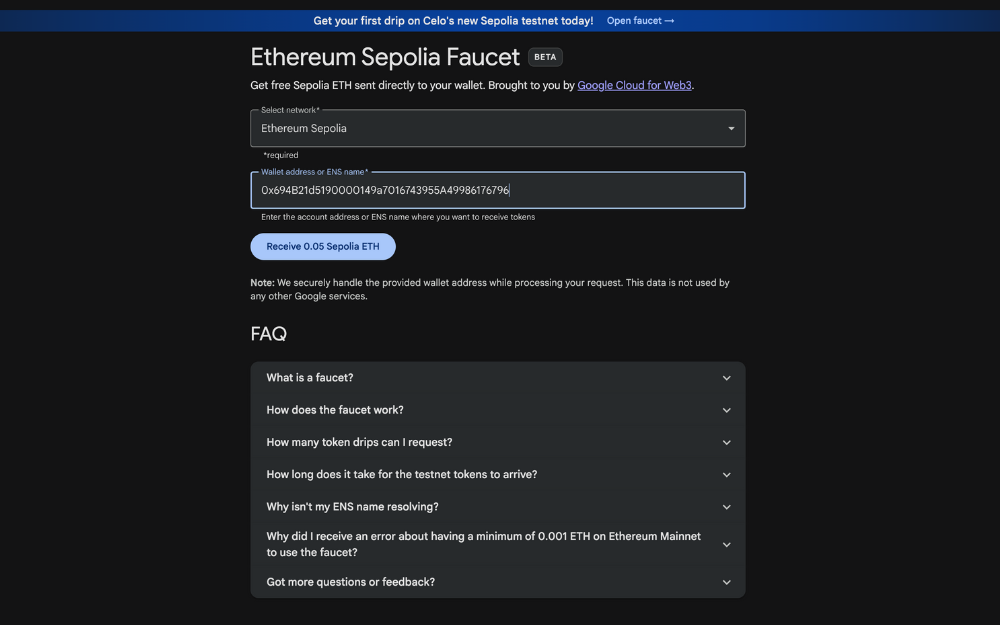Toggle chevron for ENS name resolving question
Image resolution: width=1000 pixels, height=625 pixels.
727,507
